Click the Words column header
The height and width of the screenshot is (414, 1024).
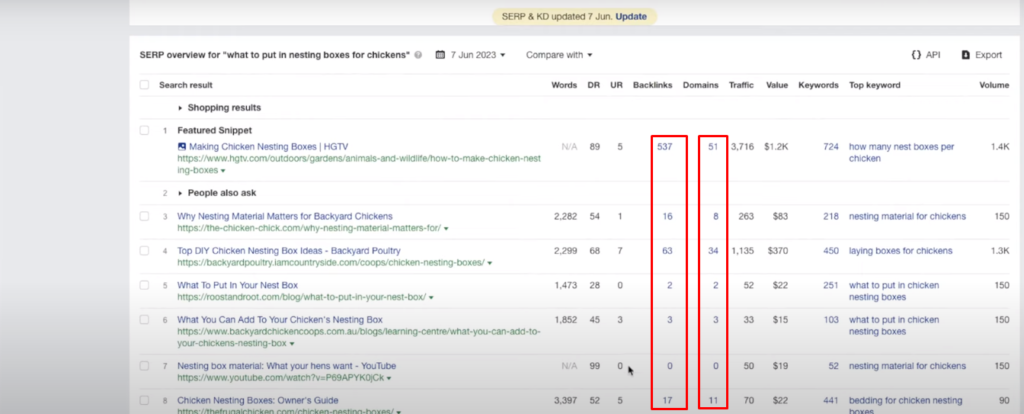(564, 85)
